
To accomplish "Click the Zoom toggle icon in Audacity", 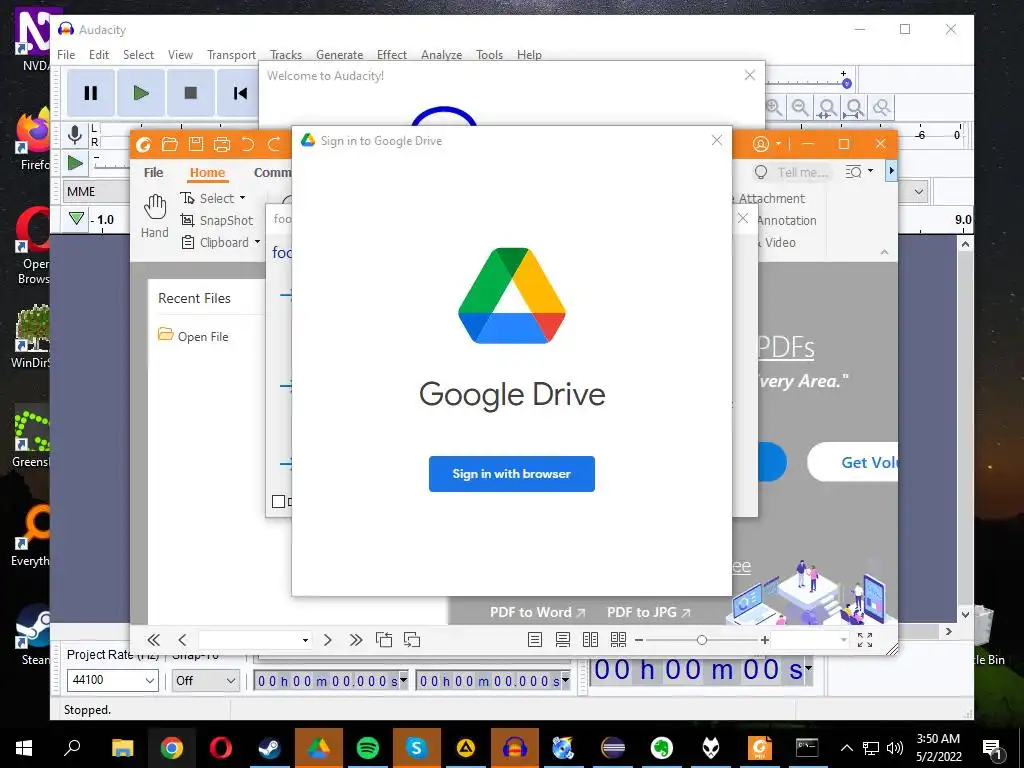I will pos(882,107).
